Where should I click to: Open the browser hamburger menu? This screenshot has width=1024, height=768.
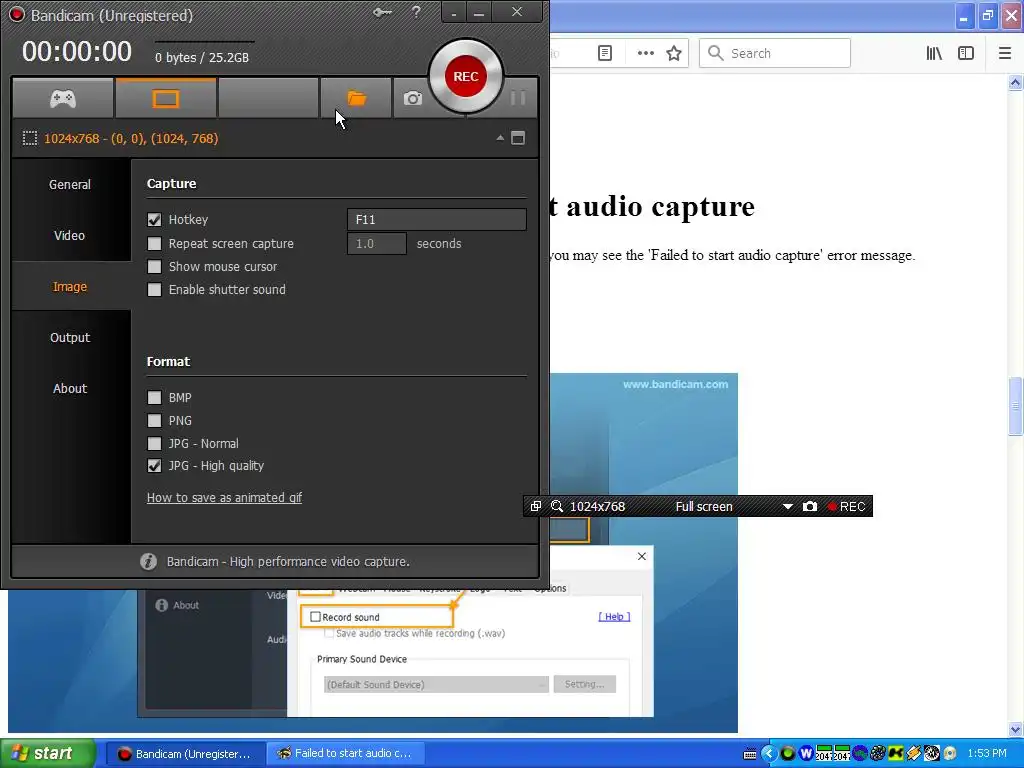[x=1005, y=54]
